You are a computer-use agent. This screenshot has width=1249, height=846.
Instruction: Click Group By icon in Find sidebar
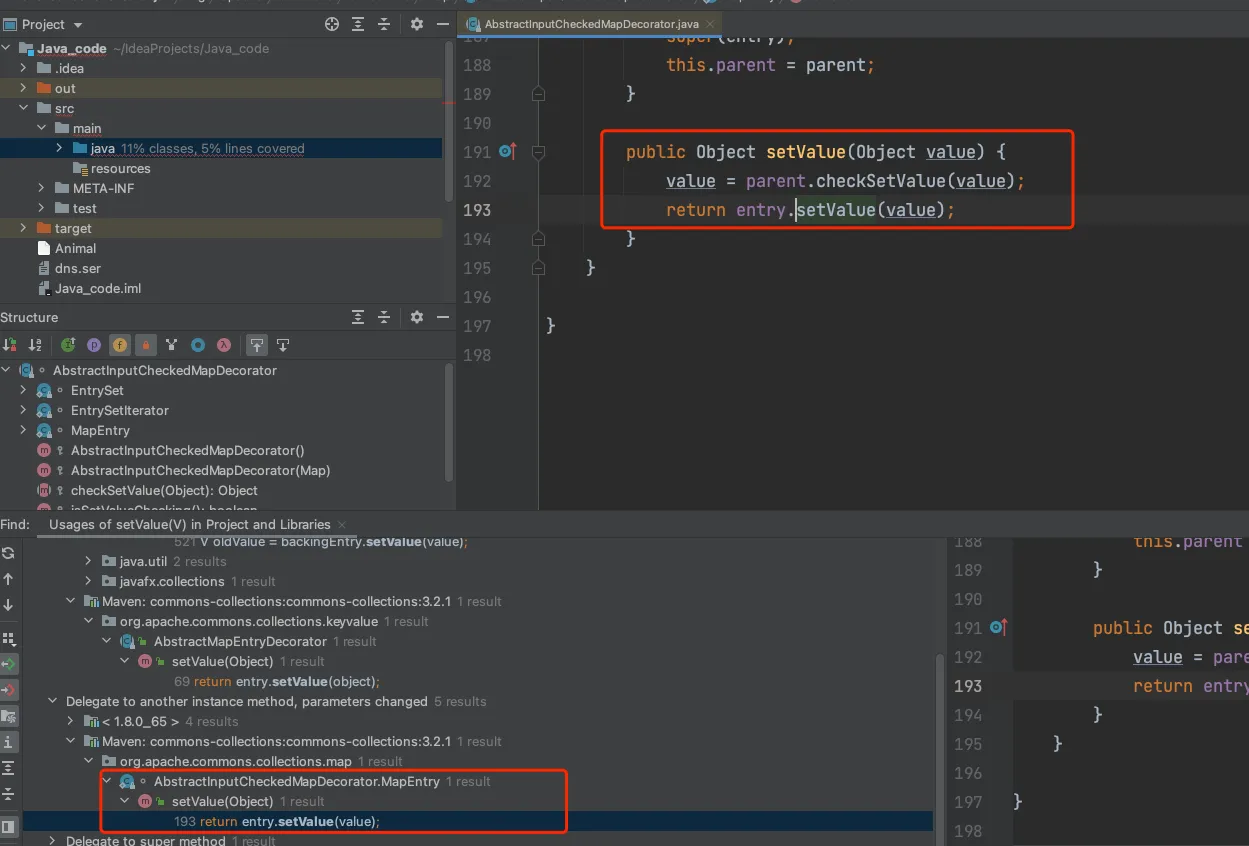[x=9, y=638]
